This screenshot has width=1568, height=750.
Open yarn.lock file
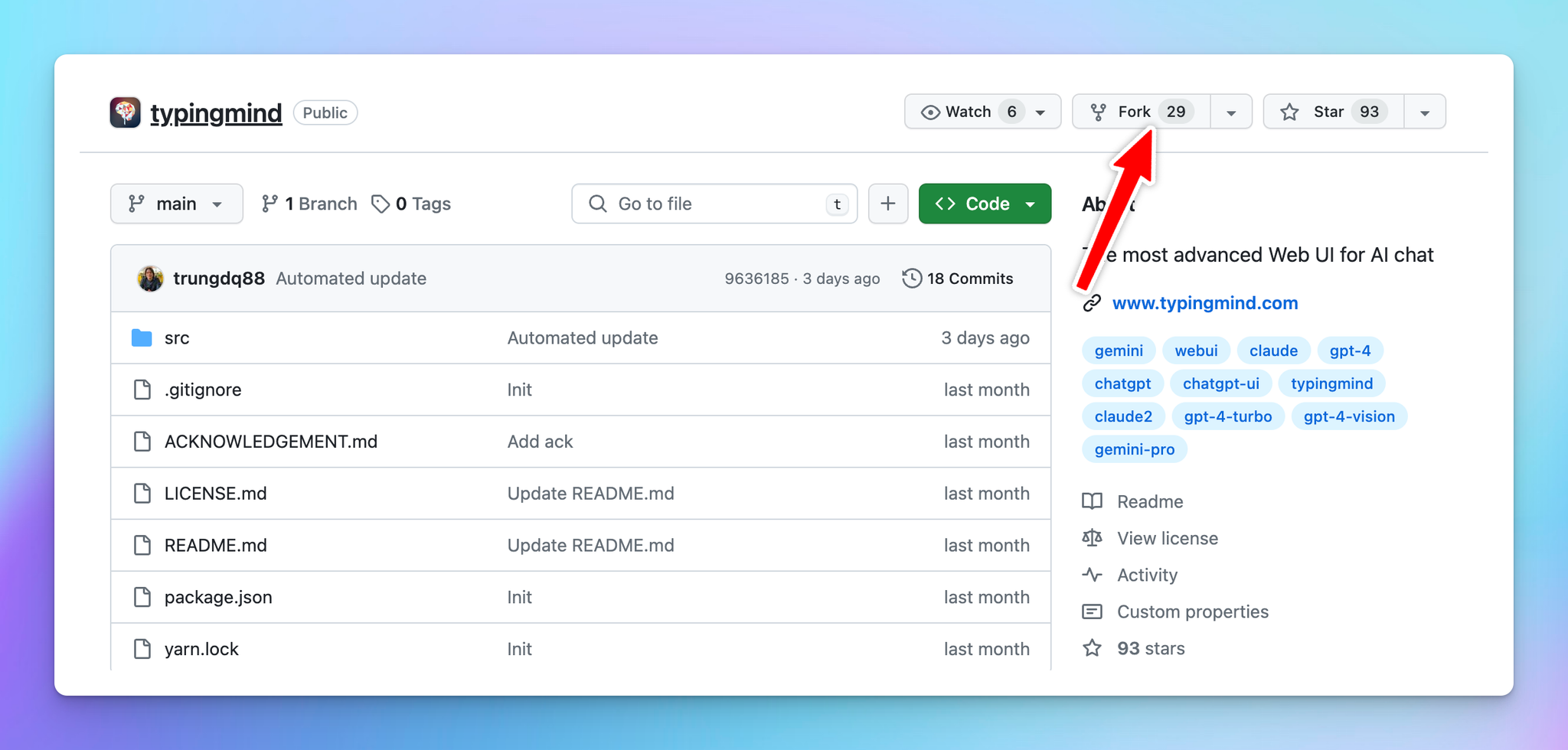tap(201, 649)
